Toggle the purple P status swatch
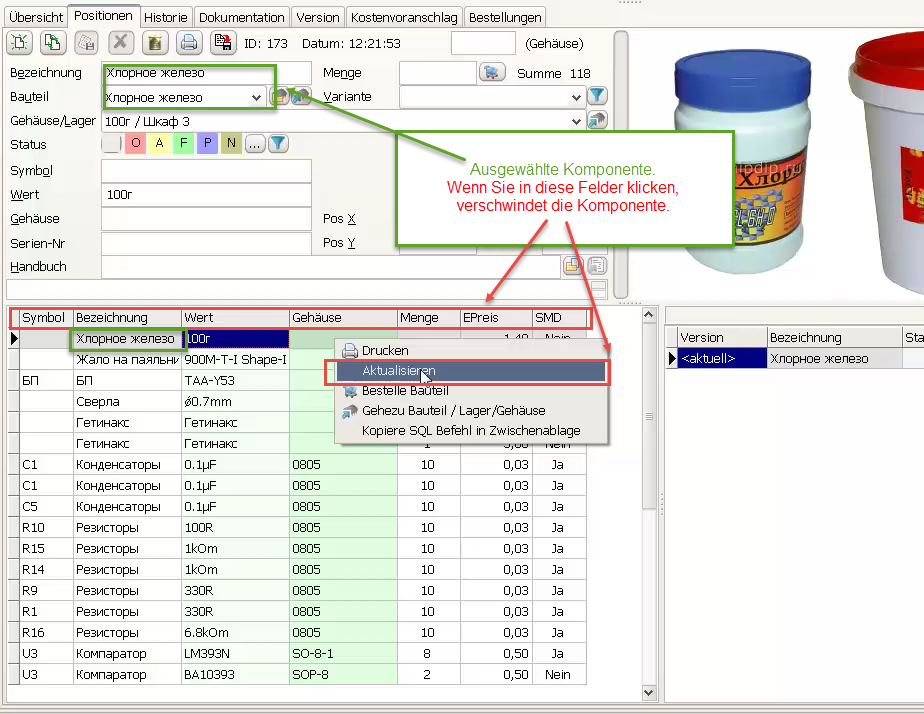This screenshot has height=714, width=924. (x=207, y=144)
